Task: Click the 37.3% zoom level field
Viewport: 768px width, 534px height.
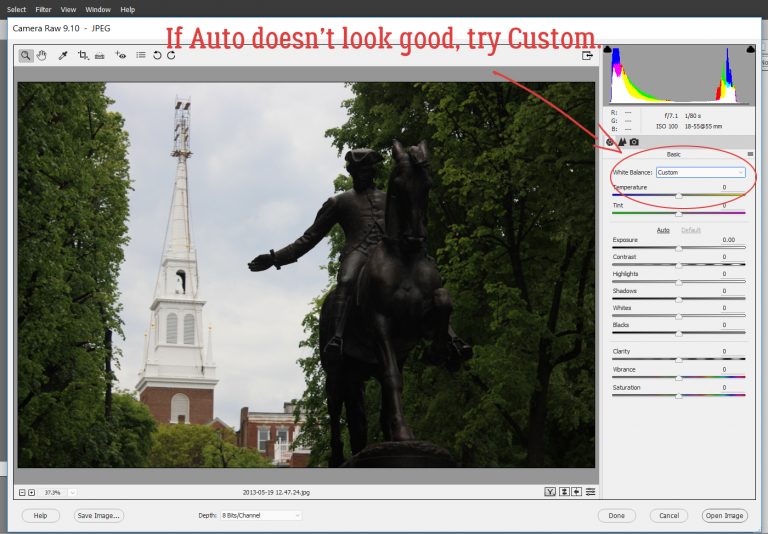Action: [x=53, y=492]
